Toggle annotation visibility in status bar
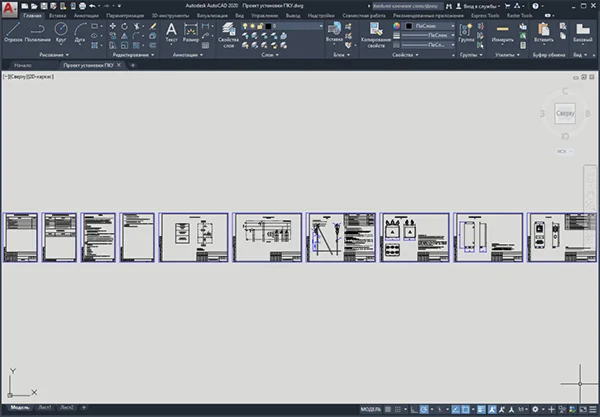Screen dimensions: 600x417 pos(492,409)
